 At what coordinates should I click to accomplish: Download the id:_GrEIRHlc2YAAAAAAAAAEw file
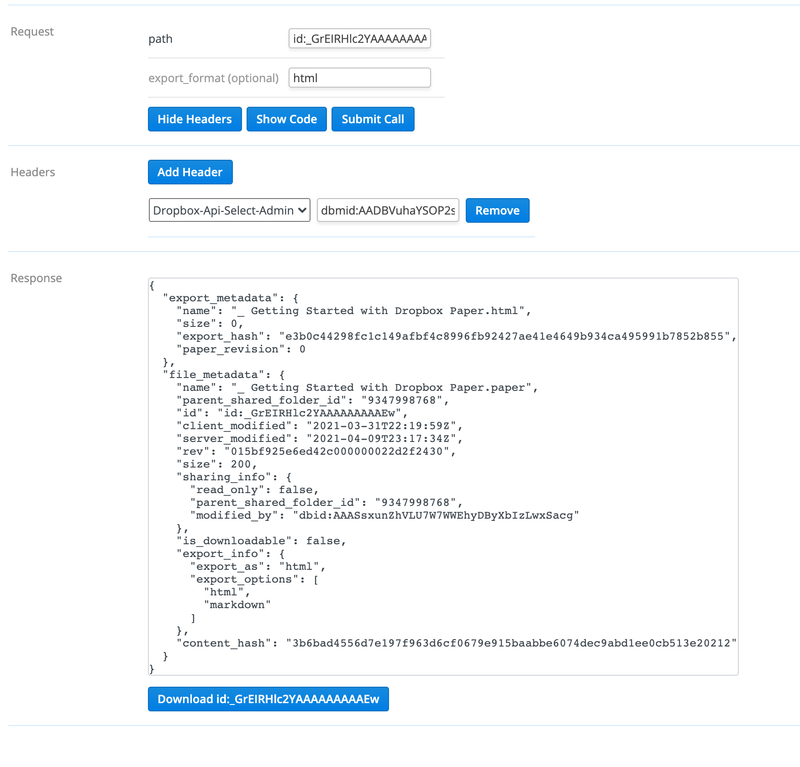pyautogui.click(x=268, y=699)
